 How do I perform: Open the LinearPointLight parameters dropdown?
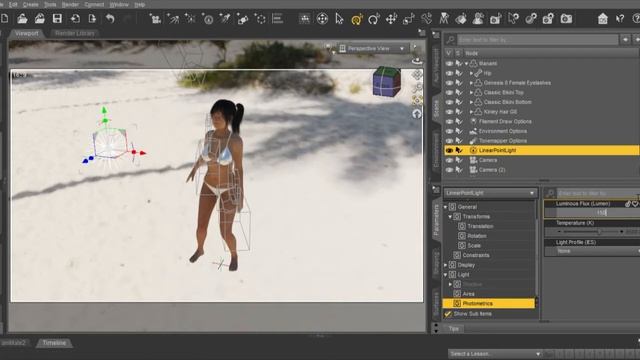click(490, 193)
